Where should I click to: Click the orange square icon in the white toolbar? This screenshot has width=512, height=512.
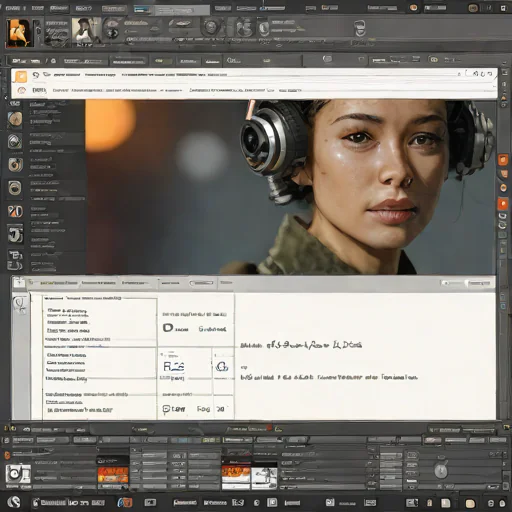[x=21, y=77]
